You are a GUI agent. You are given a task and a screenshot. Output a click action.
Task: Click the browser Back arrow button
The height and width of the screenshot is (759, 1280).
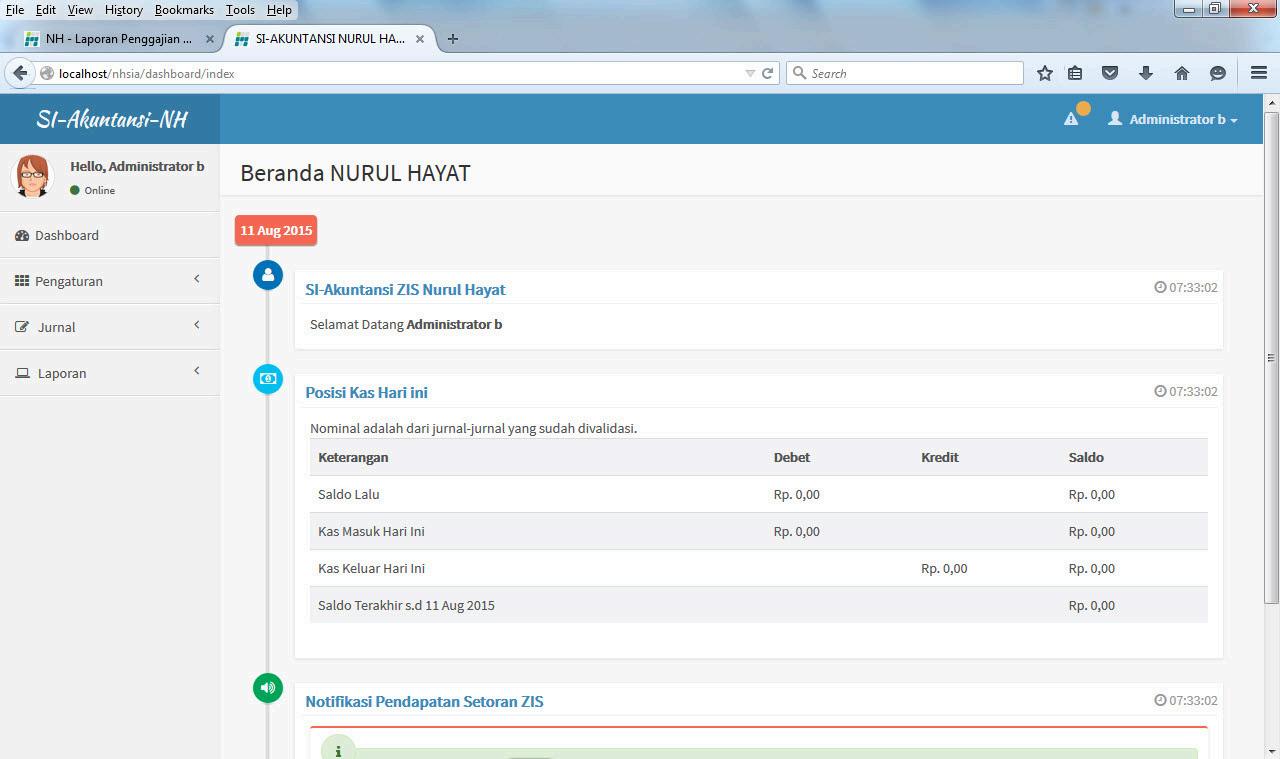click(x=20, y=73)
